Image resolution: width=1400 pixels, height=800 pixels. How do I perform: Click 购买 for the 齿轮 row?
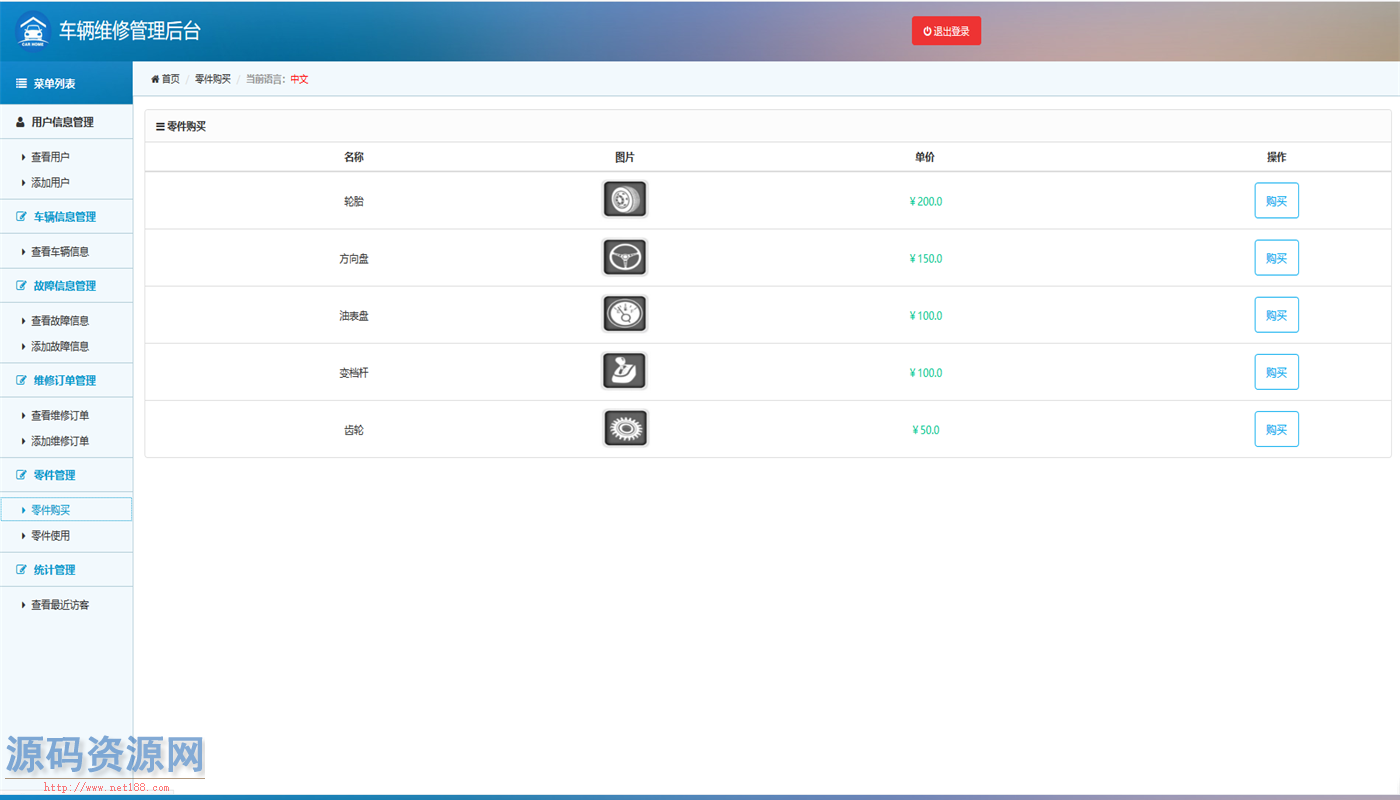[x=1276, y=430]
